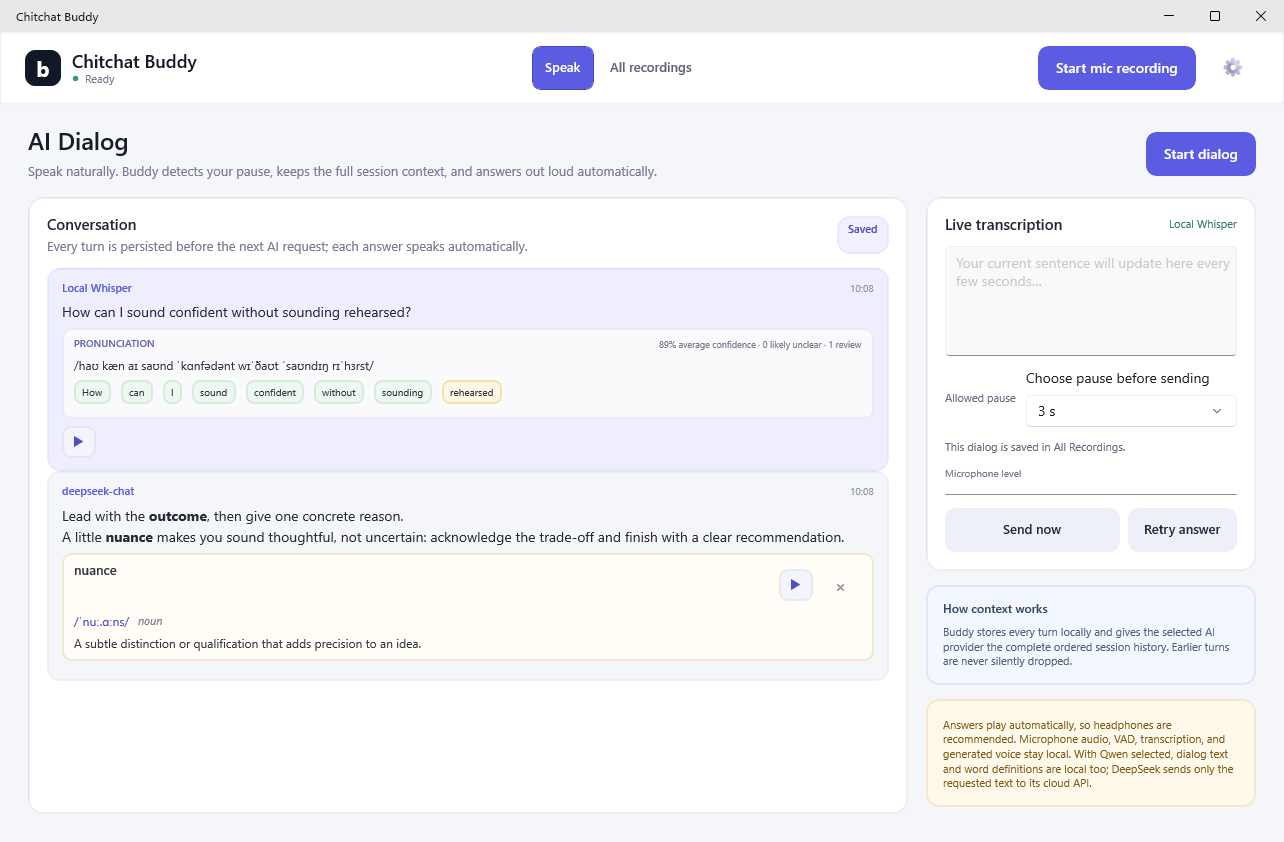Click the 'Local Whisper' label in Live transcription
Image resolution: width=1284 pixels, height=842 pixels.
click(1203, 225)
